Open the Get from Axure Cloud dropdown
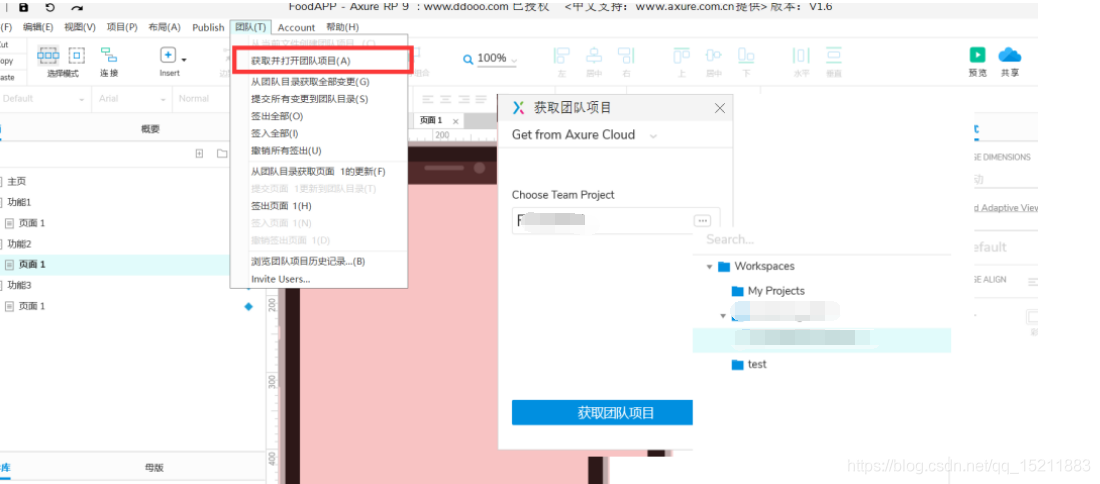The height and width of the screenshot is (484, 1100). [x=584, y=135]
